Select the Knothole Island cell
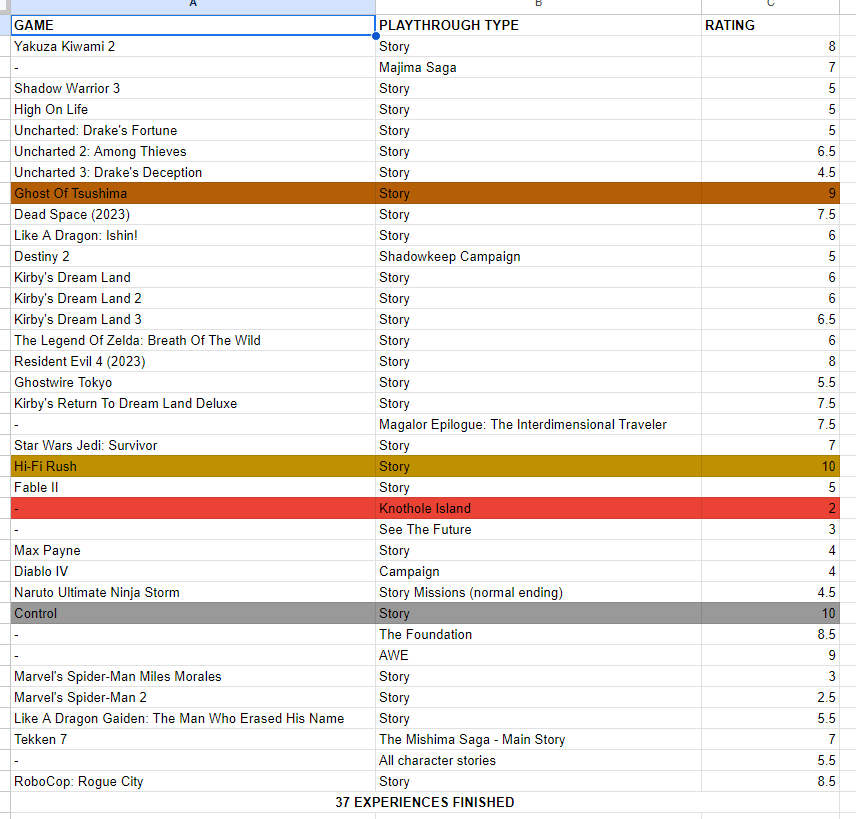This screenshot has height=819, width=856. (x=538, y=509)
